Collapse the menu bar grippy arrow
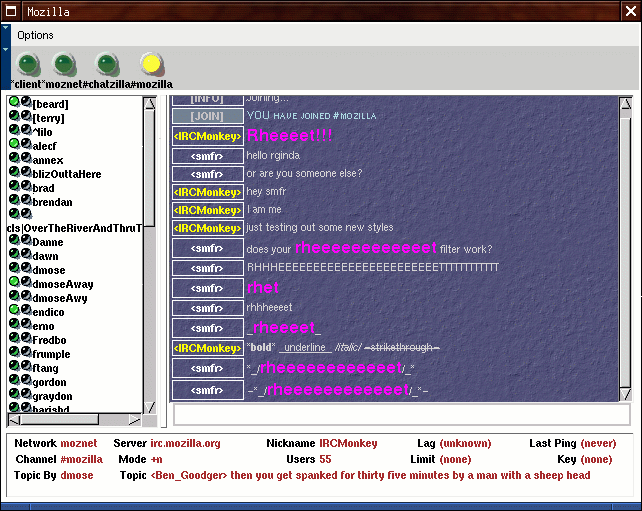This screenshot has width=642, height=511. (x=5, y=35)
